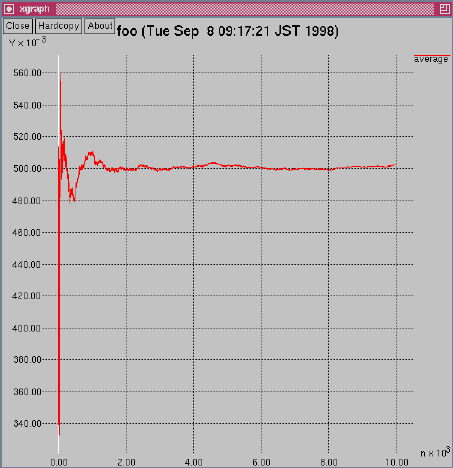Viewport: 453px width, 468px height.
Task: Click the xgraph title bar text
Action: click(34, 9)
